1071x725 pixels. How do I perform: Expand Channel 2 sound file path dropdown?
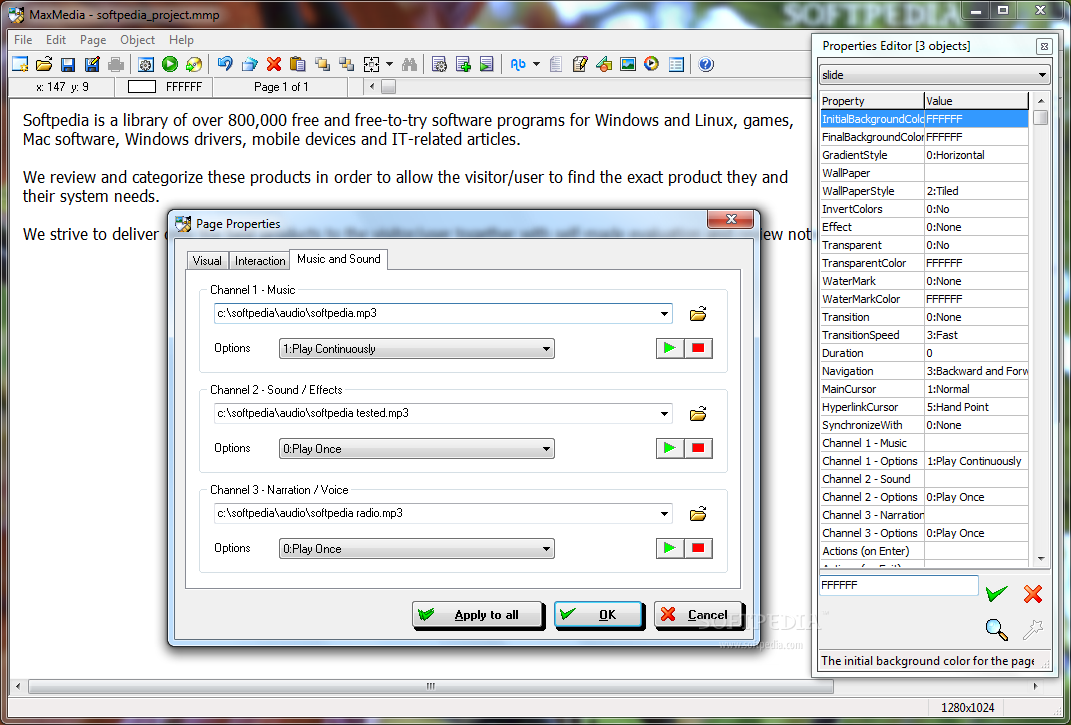pos(664,413)
